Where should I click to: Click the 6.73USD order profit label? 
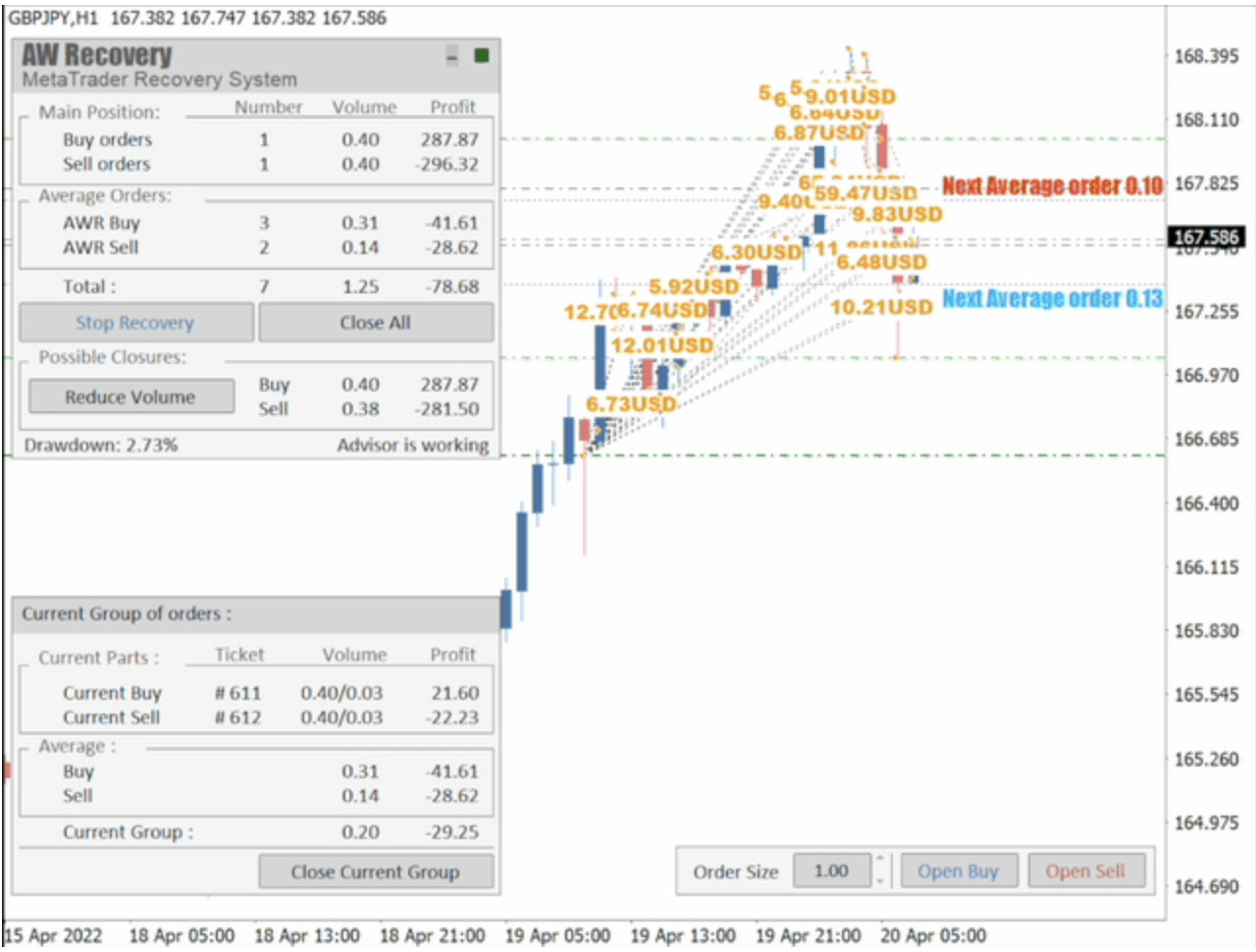(x=631, y=404)
